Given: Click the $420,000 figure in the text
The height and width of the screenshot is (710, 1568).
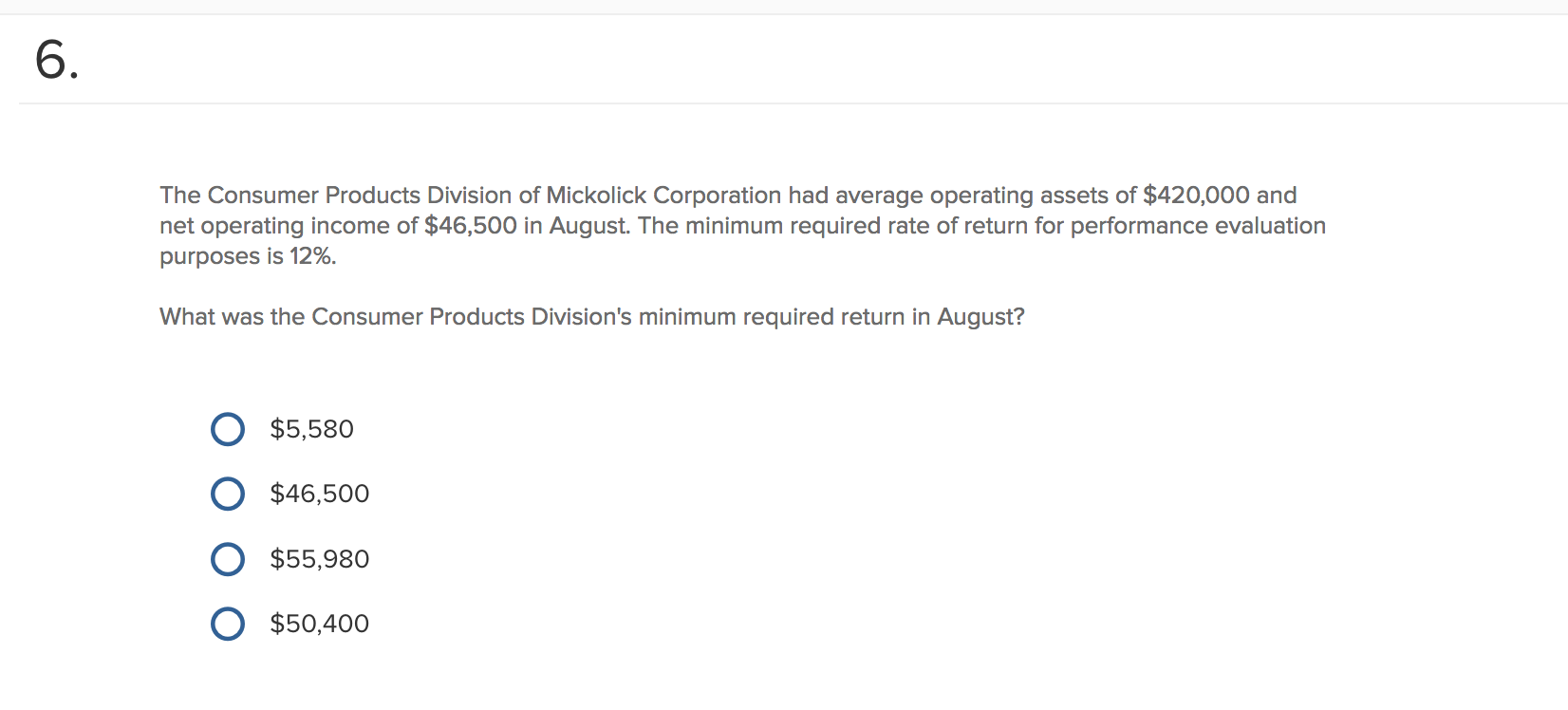Looking at the screenshot, I should point(1198,196).
